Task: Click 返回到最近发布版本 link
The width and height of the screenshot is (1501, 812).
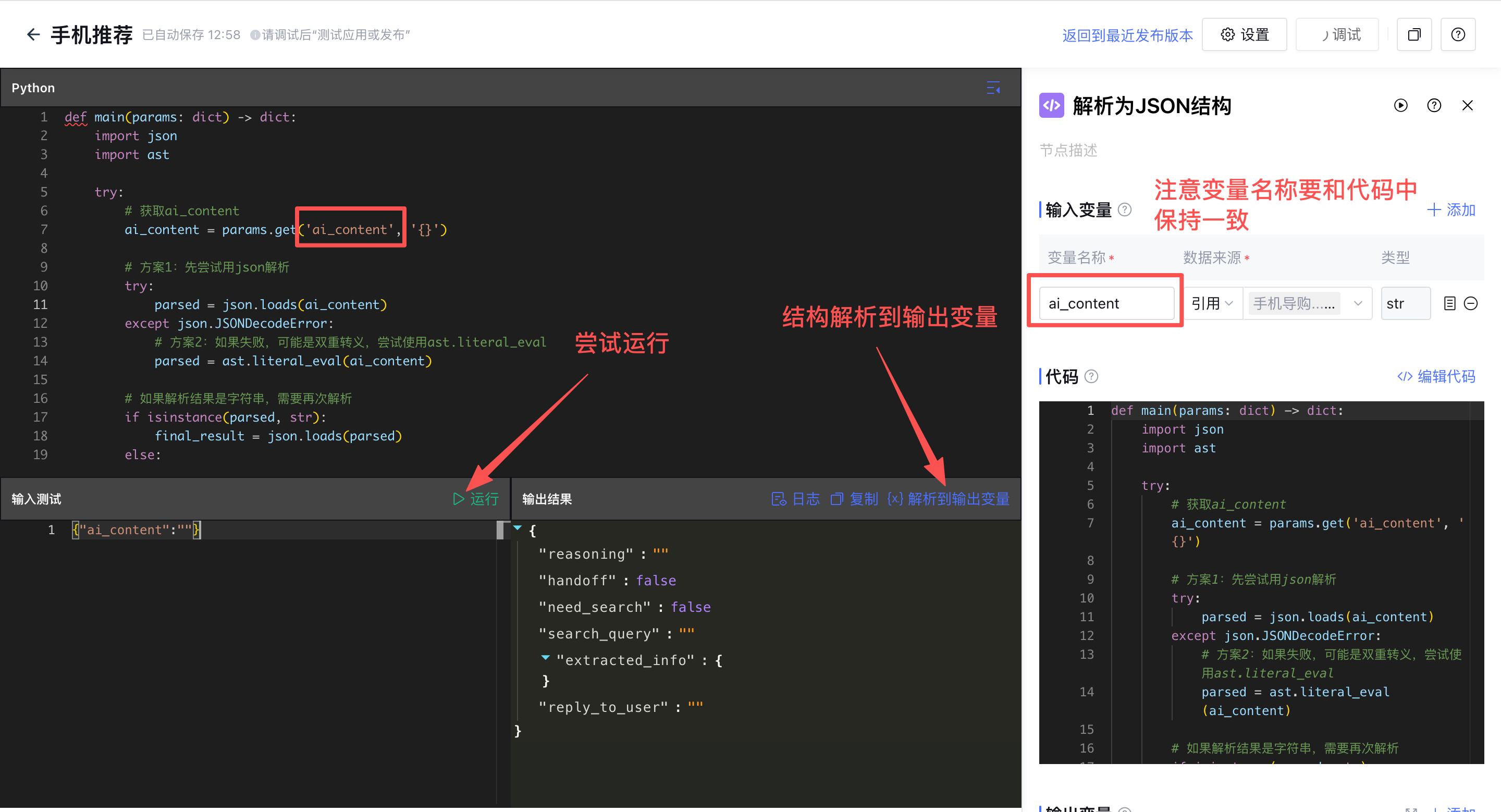Action: pyautogui.click(x=1127, y=35)
